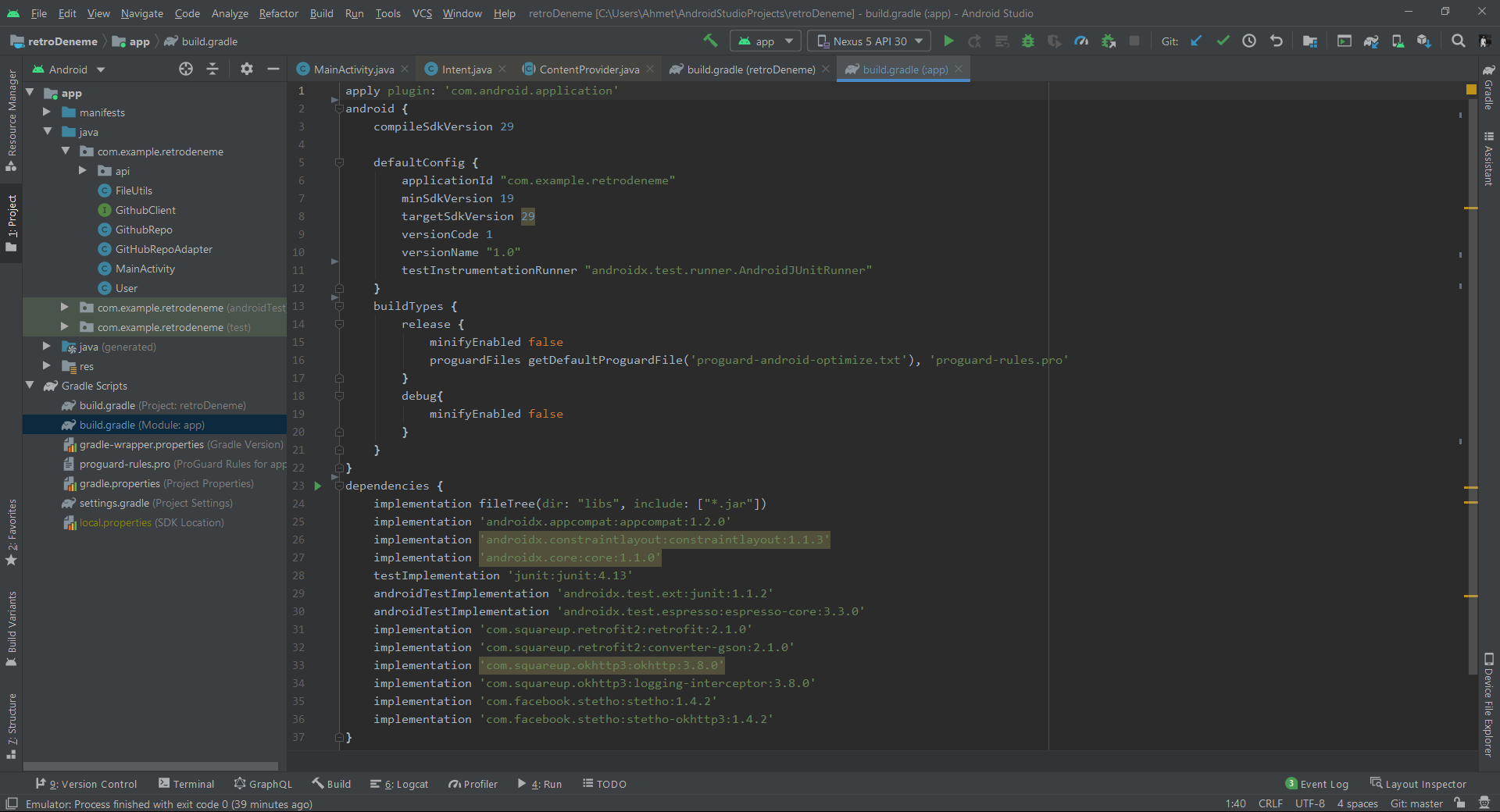Run the app with the green play button
Screen dimensions: 1500x812
click(948, 41)
